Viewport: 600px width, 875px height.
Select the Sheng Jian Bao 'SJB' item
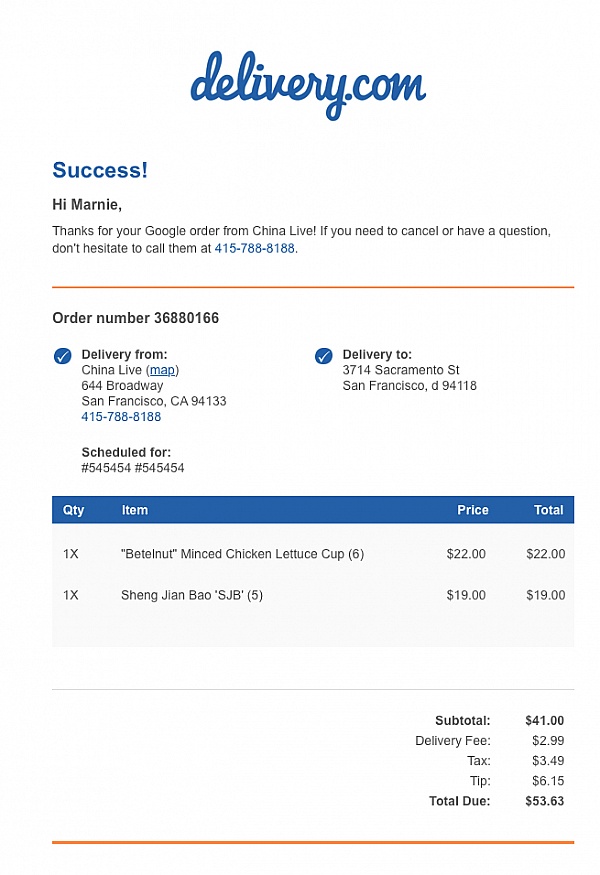click(x=192, y=595)
